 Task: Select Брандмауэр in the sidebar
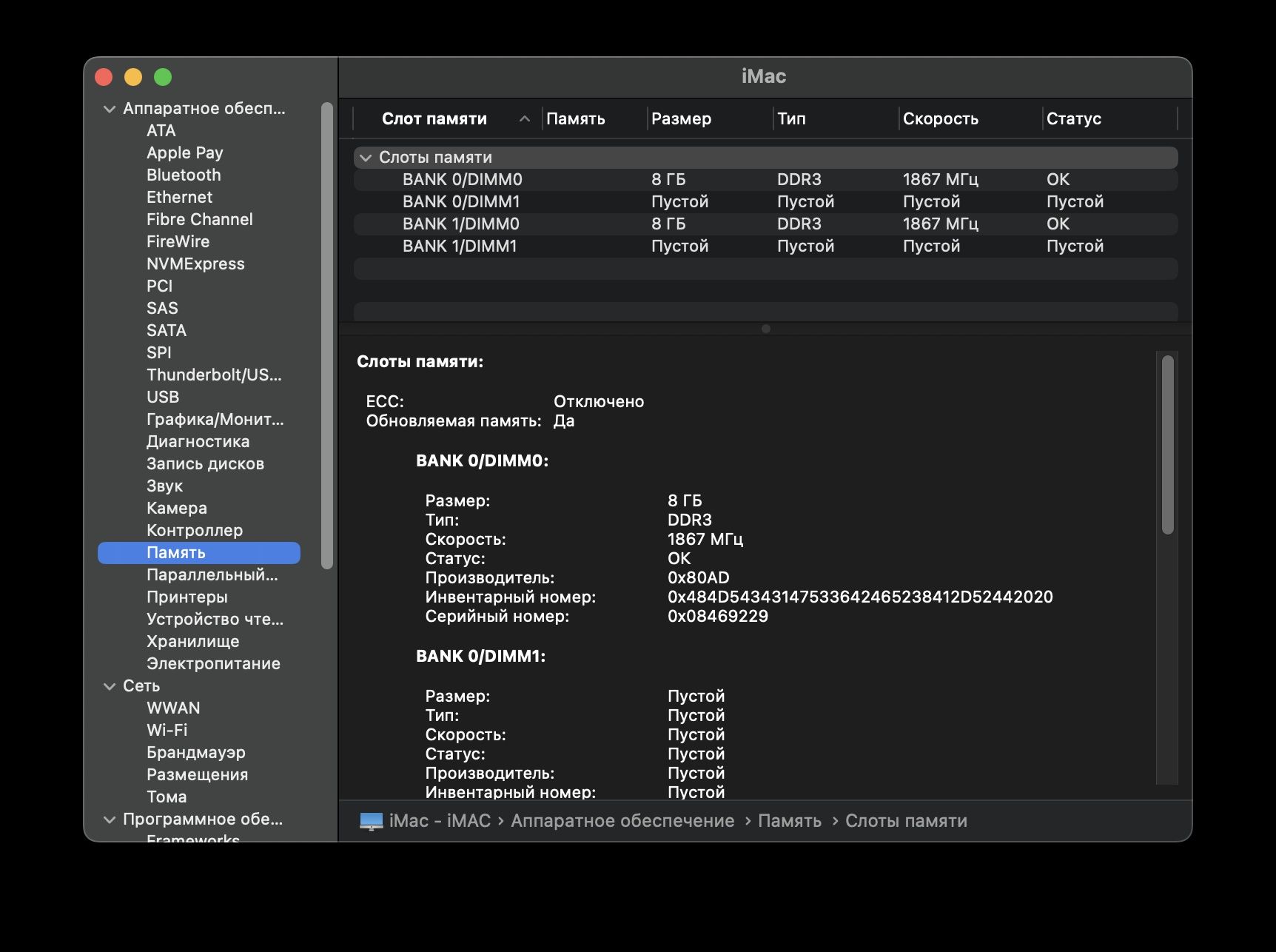(x=196, y=753)
